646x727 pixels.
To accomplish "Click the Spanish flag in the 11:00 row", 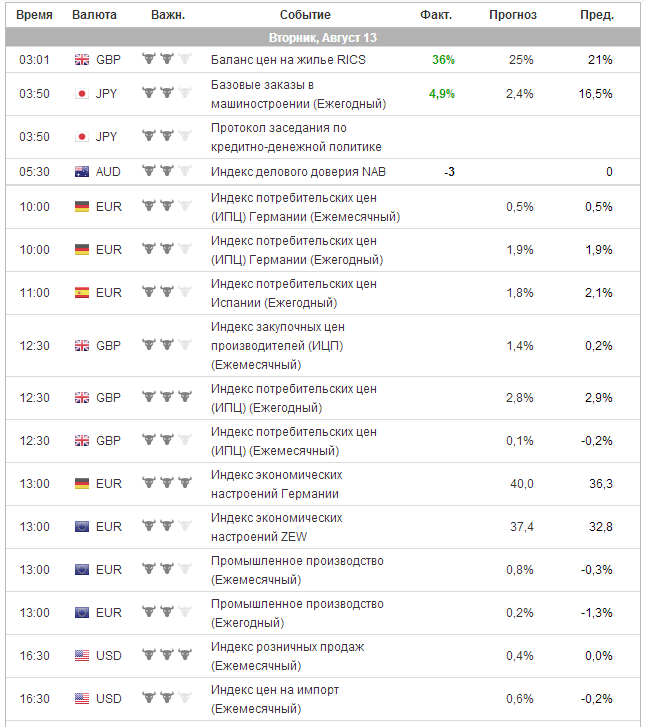I will (x=82, y=293).
